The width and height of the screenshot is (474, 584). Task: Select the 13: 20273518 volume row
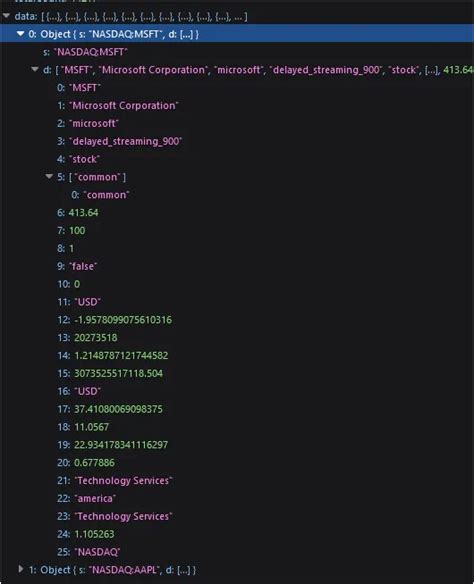coord(87,337)
